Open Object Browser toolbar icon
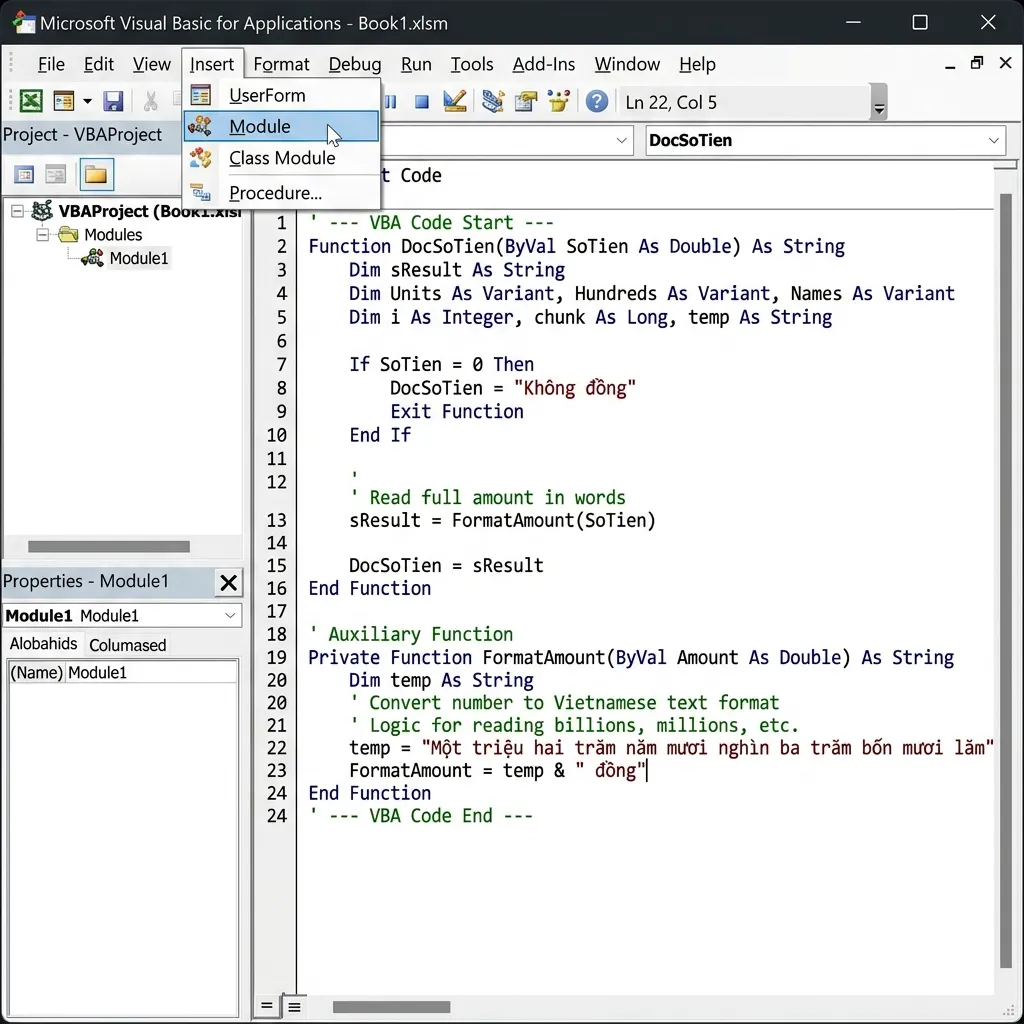The width and height of the screenshot is (1024, 1024). pos(559,101)
